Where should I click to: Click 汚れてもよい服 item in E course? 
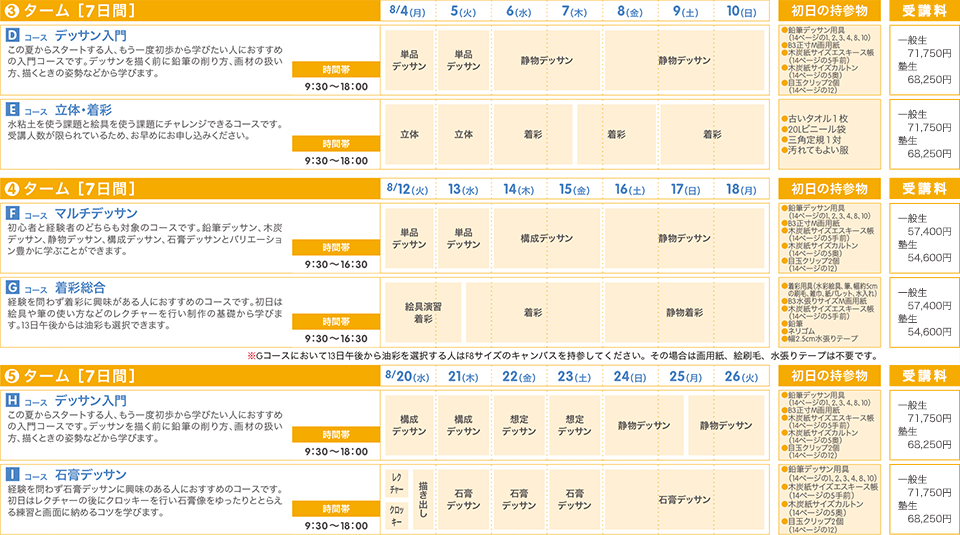(x=815, y=150)
